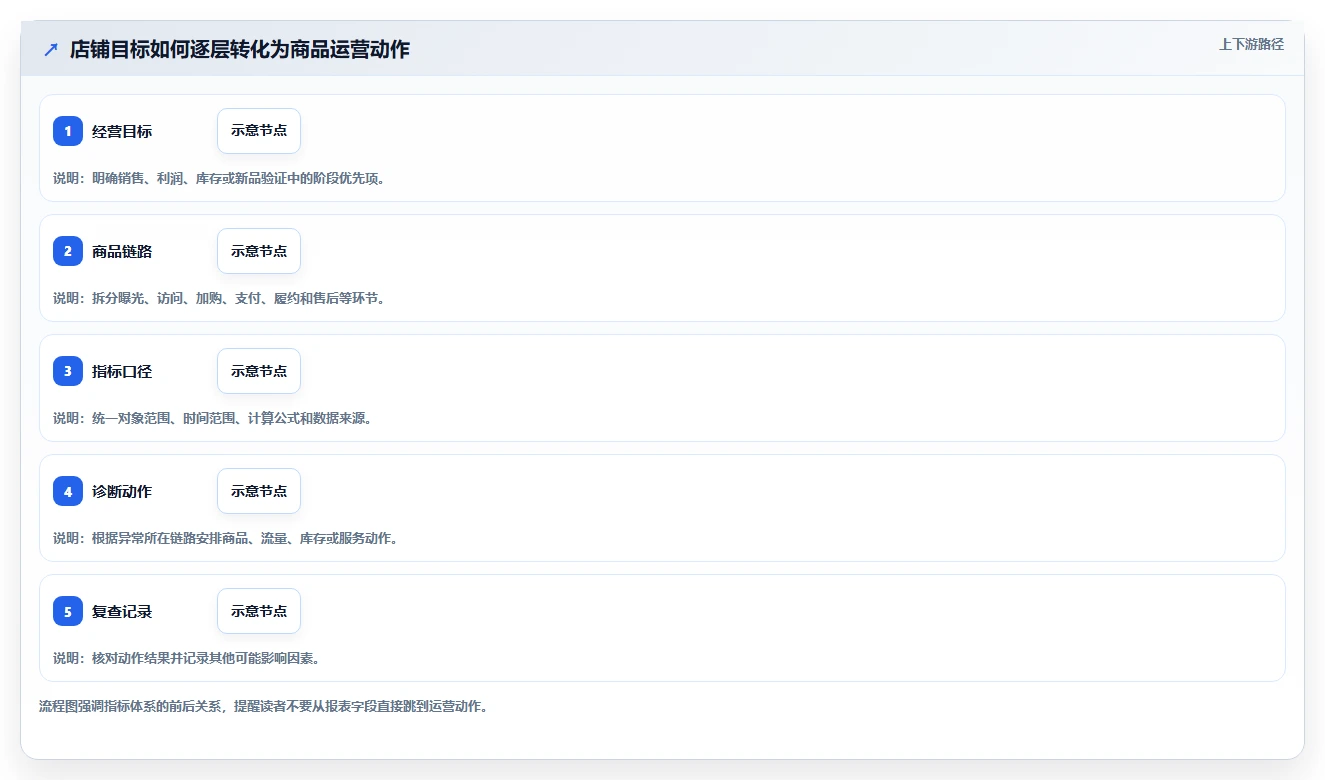
Task: Click 示意节点 button in 诊断动作 row
Action: (259, 491)
